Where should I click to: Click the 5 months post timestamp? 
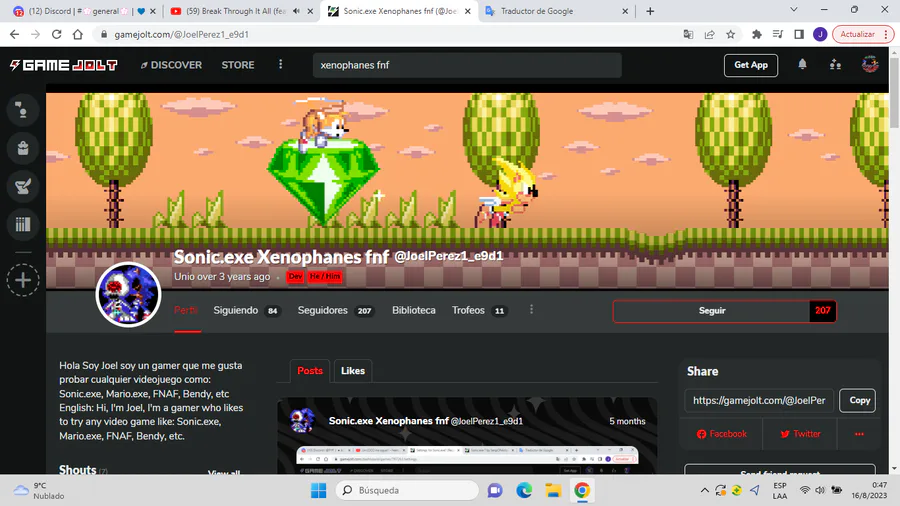627,421
